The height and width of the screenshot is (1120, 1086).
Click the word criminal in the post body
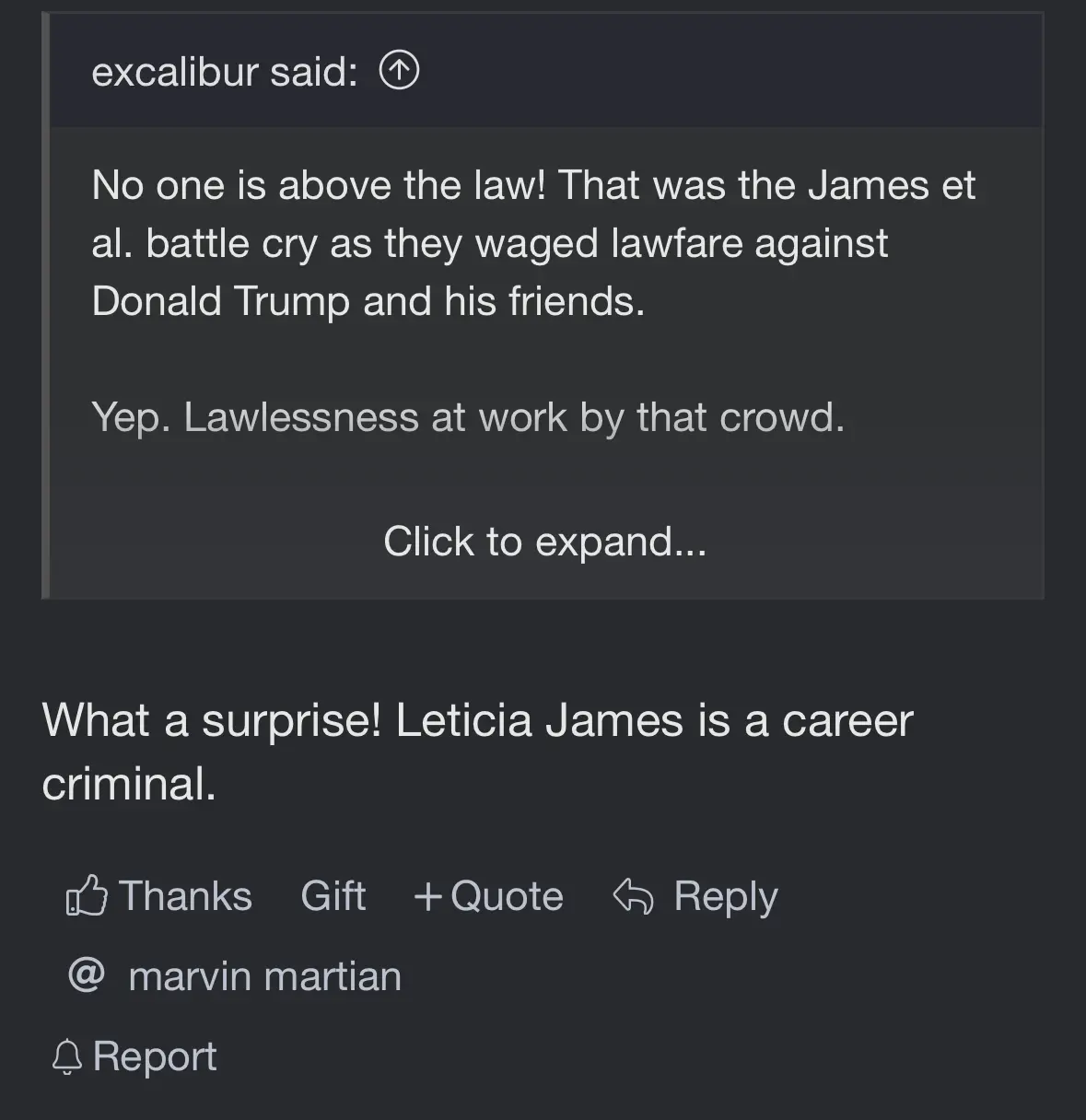point(129,783)
